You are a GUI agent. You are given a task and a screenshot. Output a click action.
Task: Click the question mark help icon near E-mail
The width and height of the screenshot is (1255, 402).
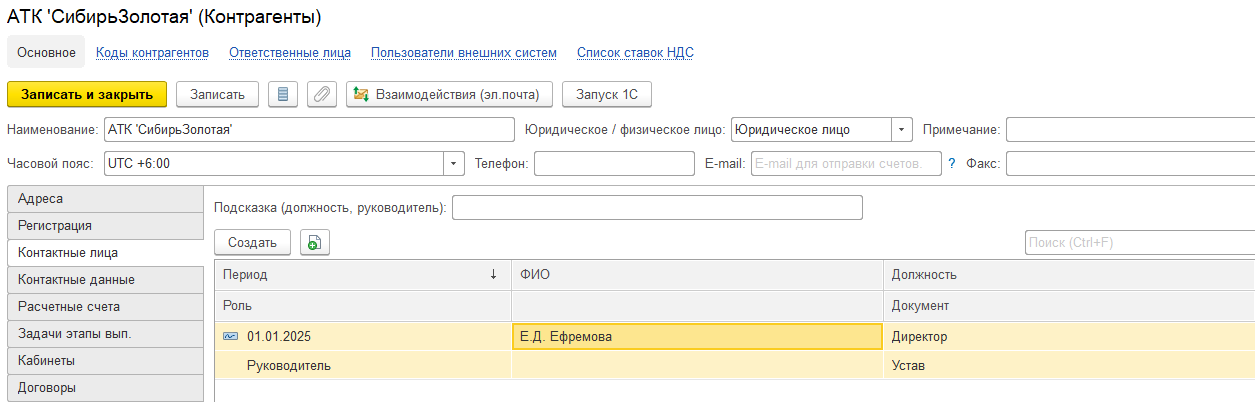click(x=952, y=163)
